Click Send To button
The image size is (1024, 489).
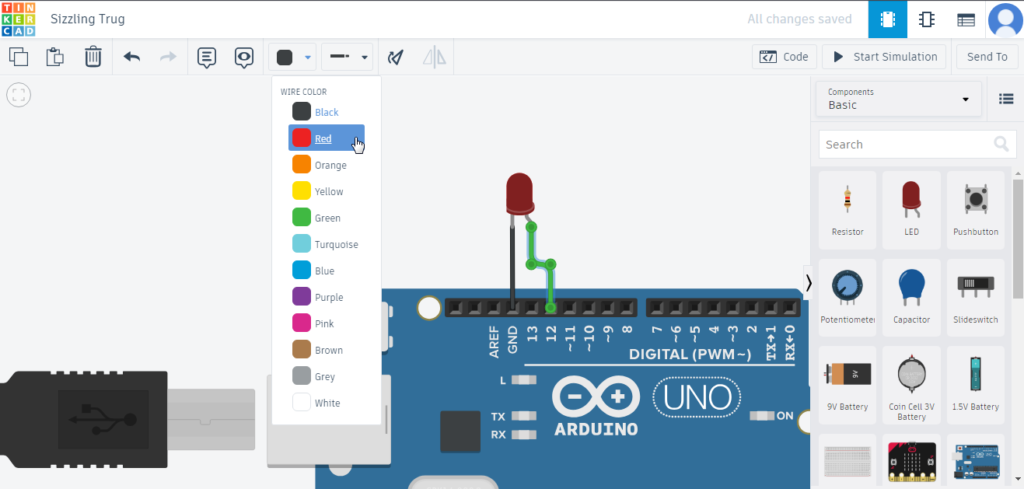pos(987,57)
